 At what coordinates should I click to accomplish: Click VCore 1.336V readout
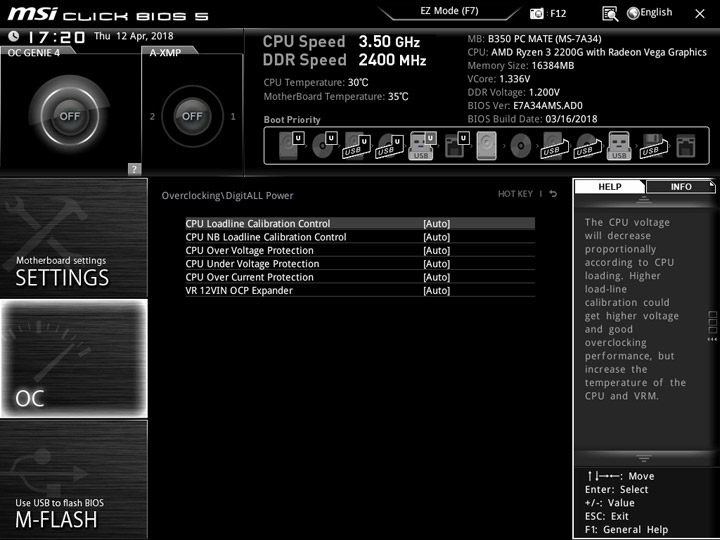coord(499,79)
